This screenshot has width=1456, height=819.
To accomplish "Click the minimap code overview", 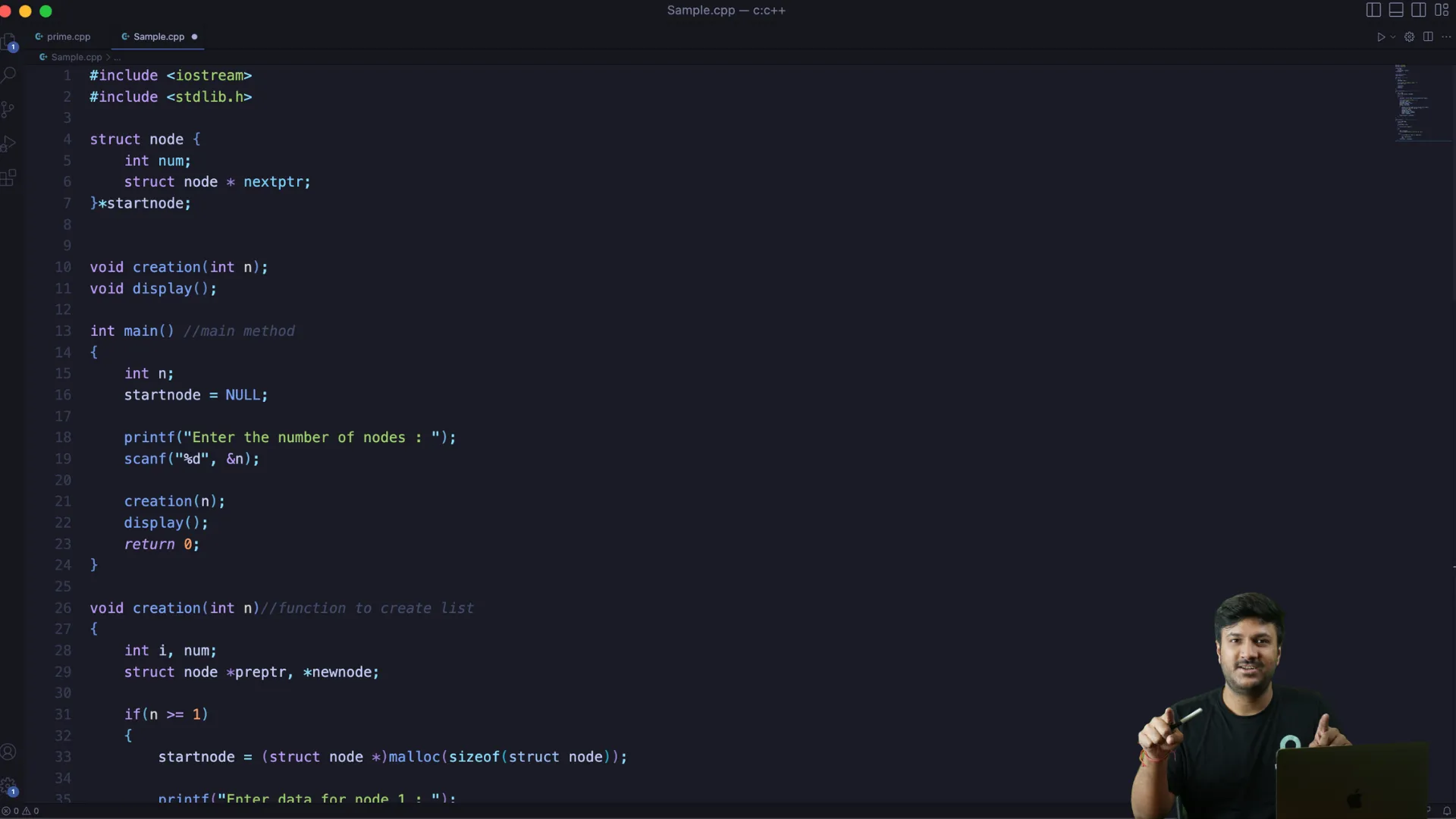I will click(x=1409, y=102).
